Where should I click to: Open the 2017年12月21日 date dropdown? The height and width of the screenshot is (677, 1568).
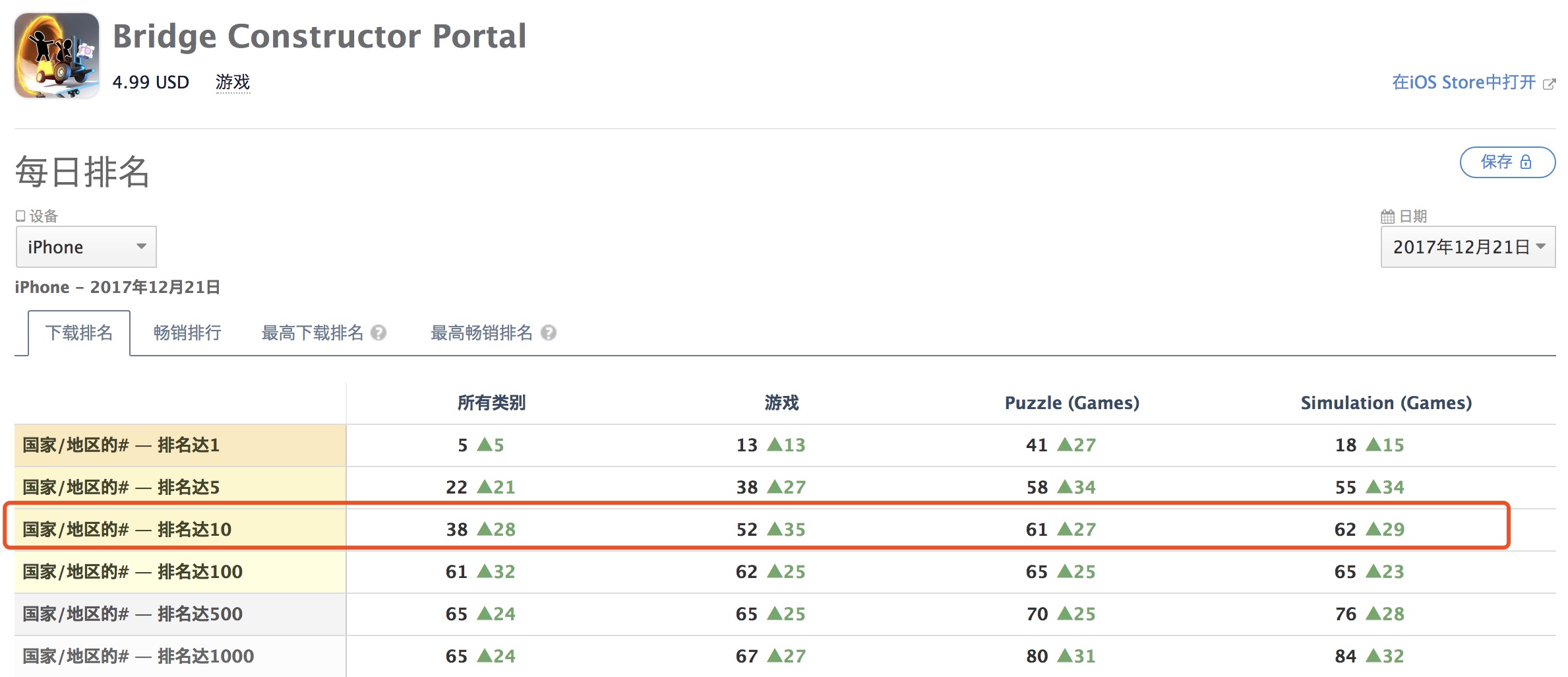[x=1468, y=247]
